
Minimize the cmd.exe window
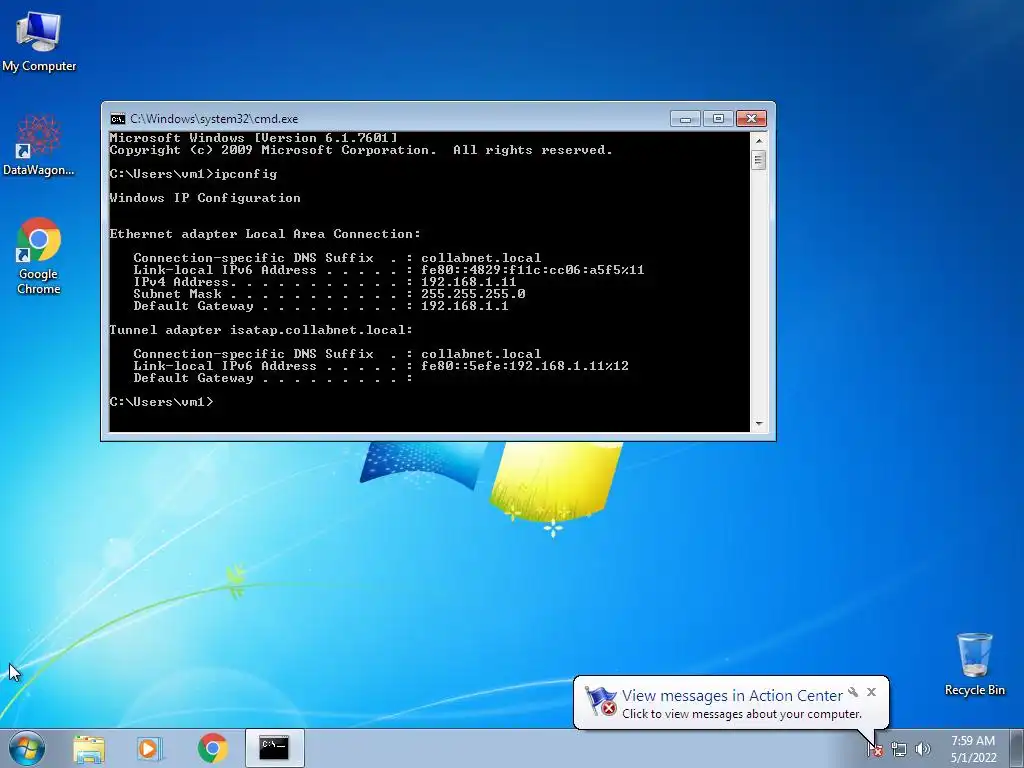point(685,119)
